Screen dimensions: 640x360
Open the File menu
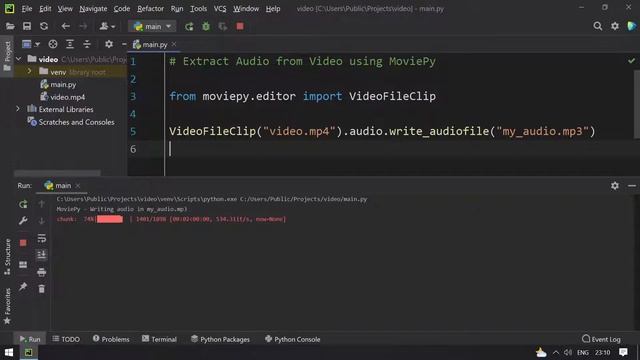click(x=27, y=9)
